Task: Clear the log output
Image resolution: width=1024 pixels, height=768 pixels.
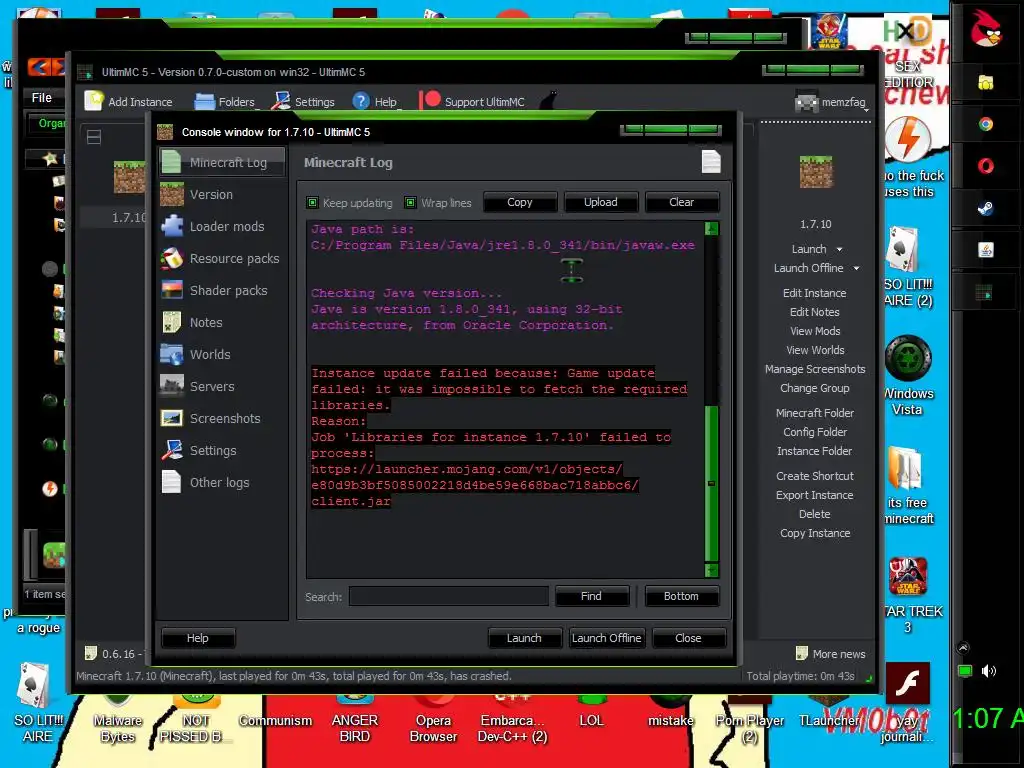Action: pos(681,202)
